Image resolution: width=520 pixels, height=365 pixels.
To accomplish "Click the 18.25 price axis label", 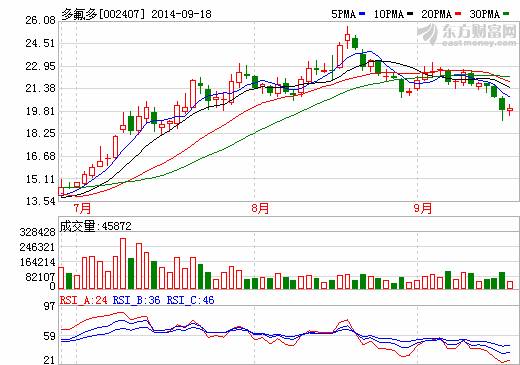I will 40,133.
